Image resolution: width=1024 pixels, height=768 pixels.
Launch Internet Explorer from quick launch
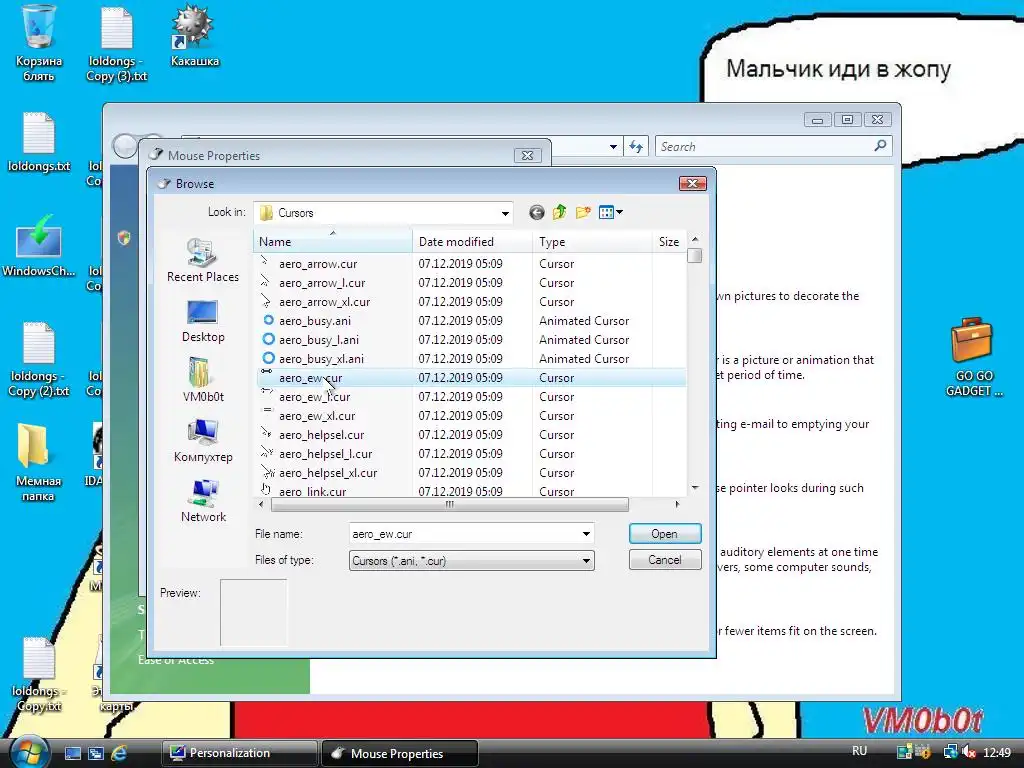[x=120, y=753]
